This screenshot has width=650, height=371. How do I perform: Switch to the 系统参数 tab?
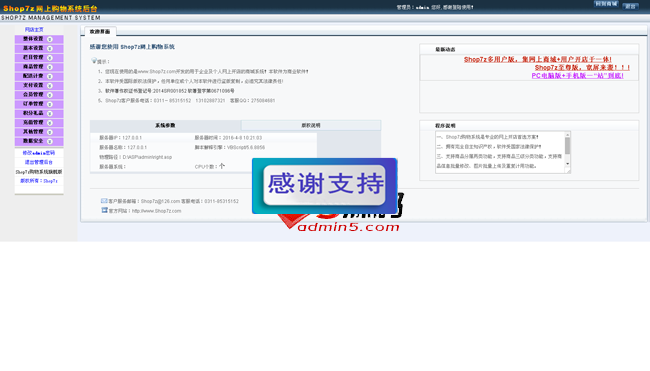tap(165, 125)
